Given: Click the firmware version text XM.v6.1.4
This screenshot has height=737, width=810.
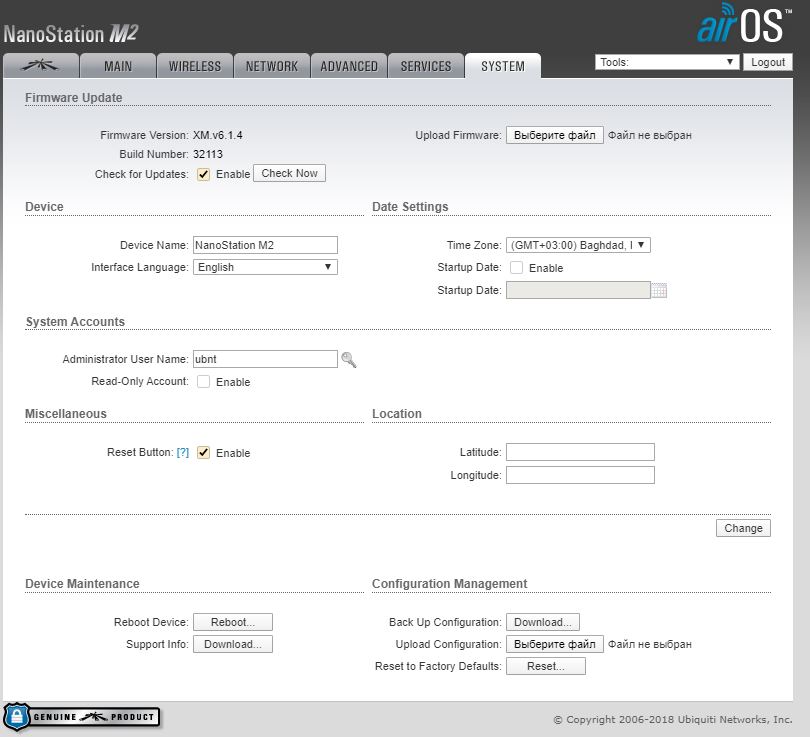Looking at the screenshot, I should [217, 135].
